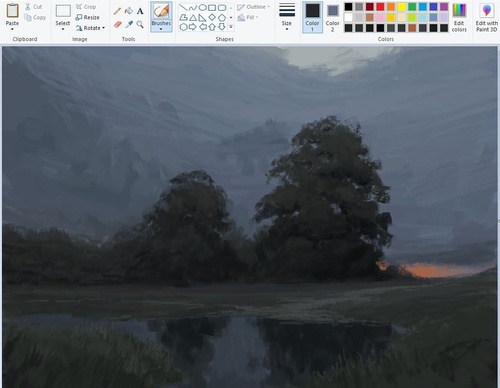Open the Size line thickness dropdown
500x388 pixels.
pyautogui.click(x=287, y=16)
